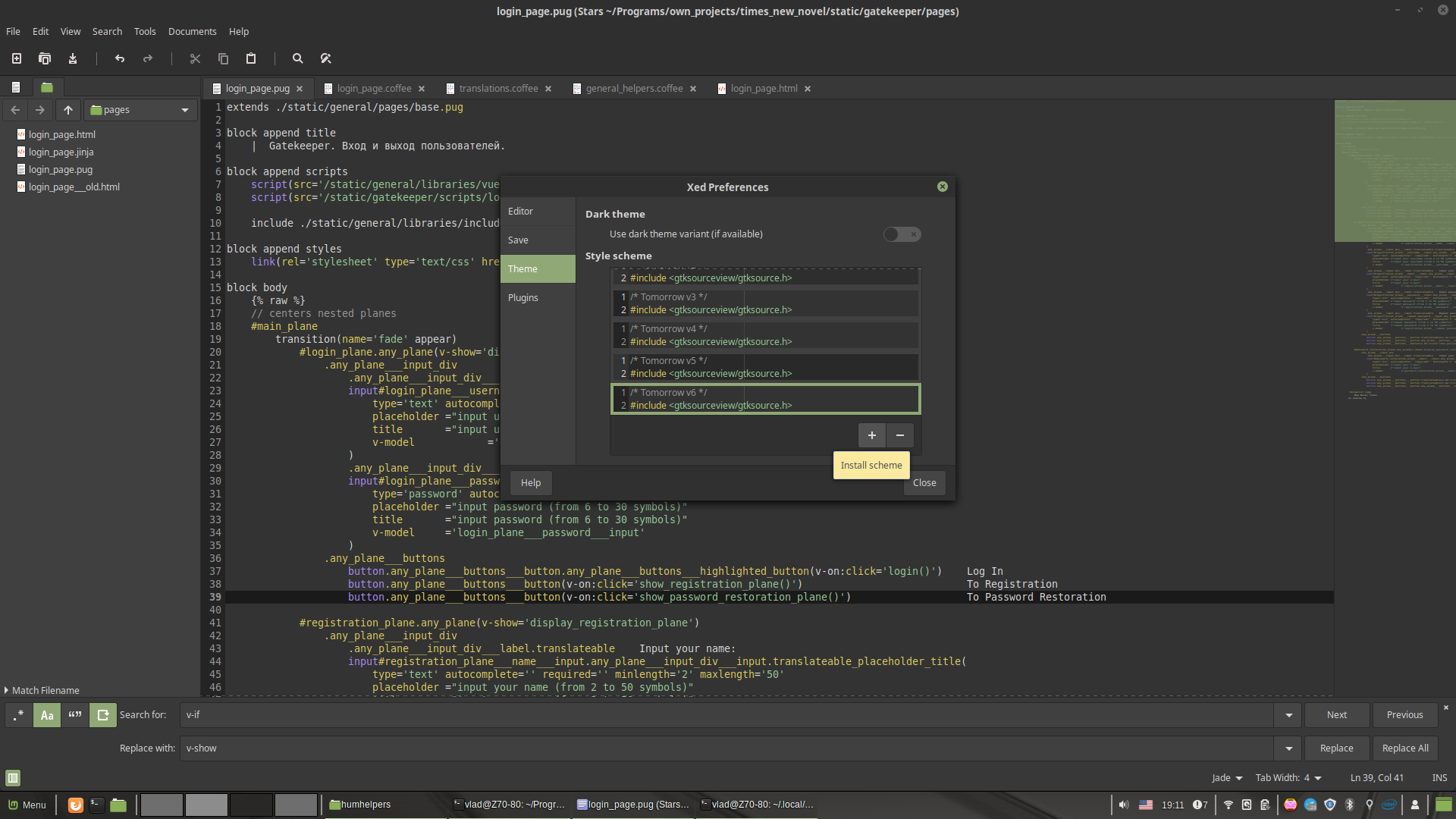The width and height of the screenshot is (1456, 819).
Task: Switch to the general_helpers.coffee tab
Action: point(634,89)
